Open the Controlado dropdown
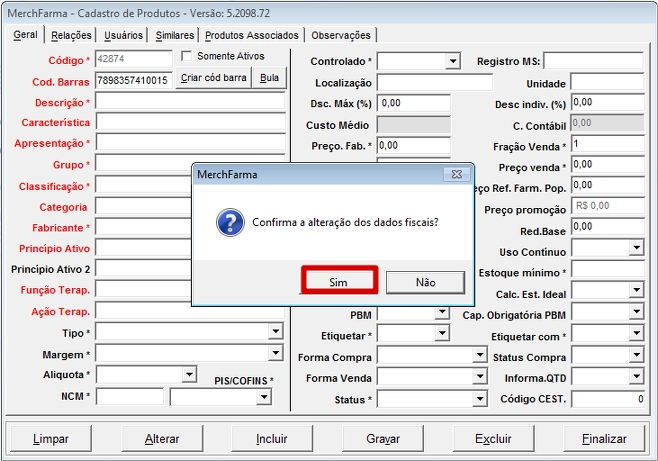This screenshot has height=461, width=658. coord(452,62)
